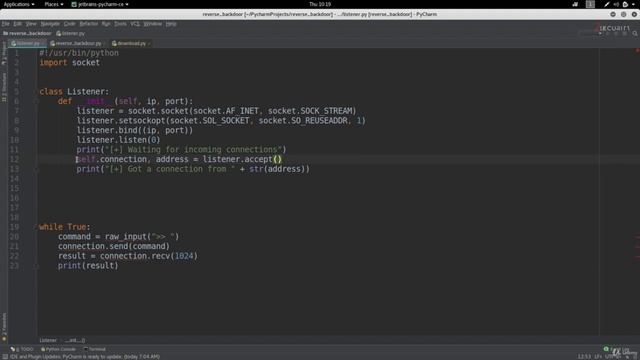
Task: Open the Places dropdown in top panel
Action: coord(54,4)
